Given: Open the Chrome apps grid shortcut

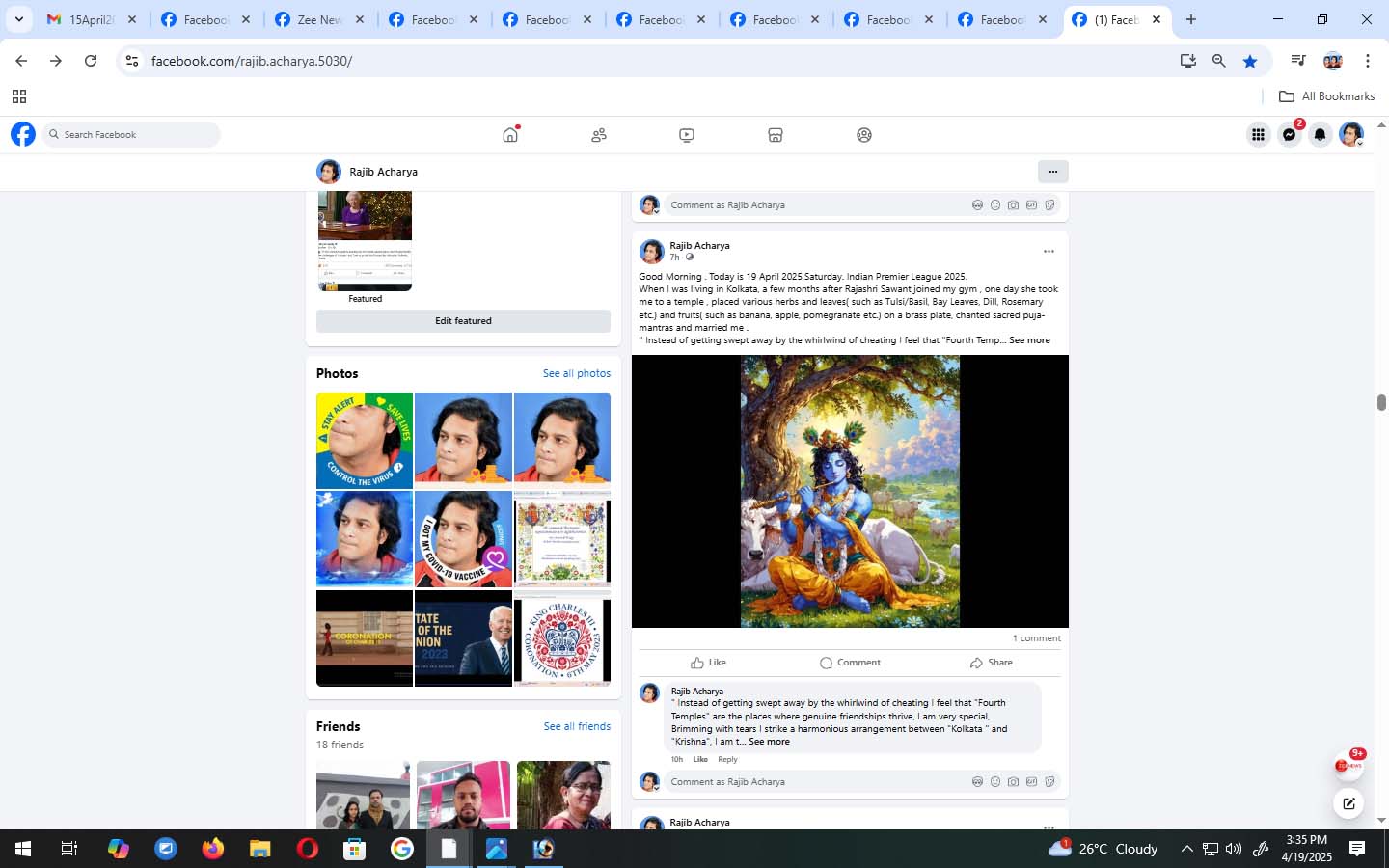Looking at the screenshot, I should point(18,96).
